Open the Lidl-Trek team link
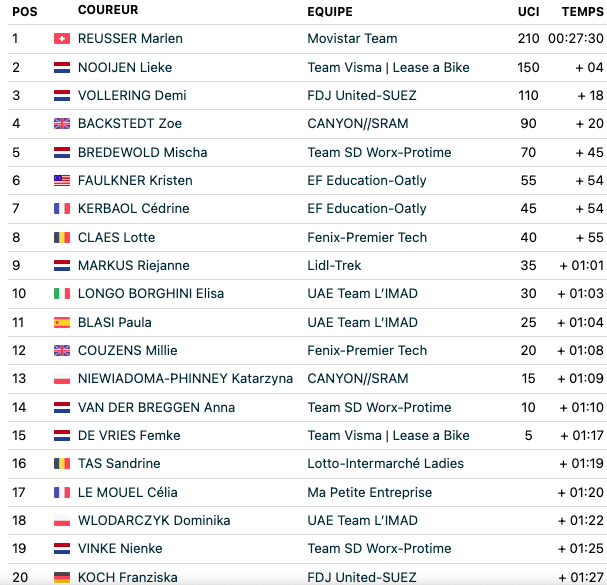The height and width of the screenshot is (585, 607). pyautogui.click(x=334, y=266)
